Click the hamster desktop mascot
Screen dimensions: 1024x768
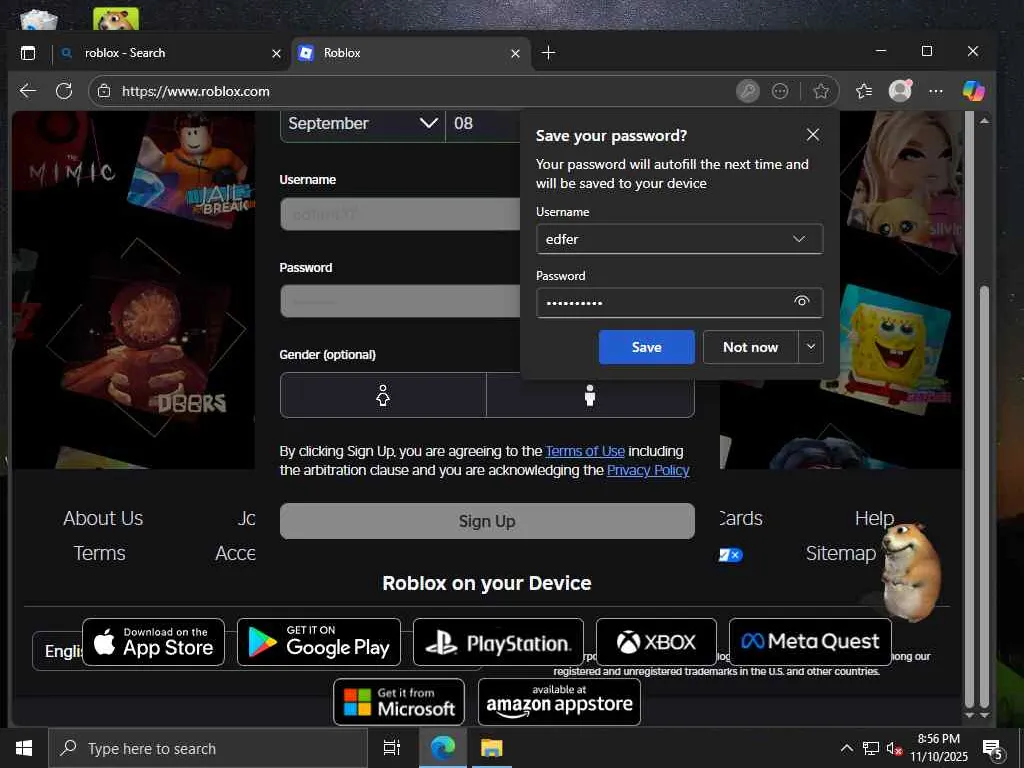pos(910,571)
